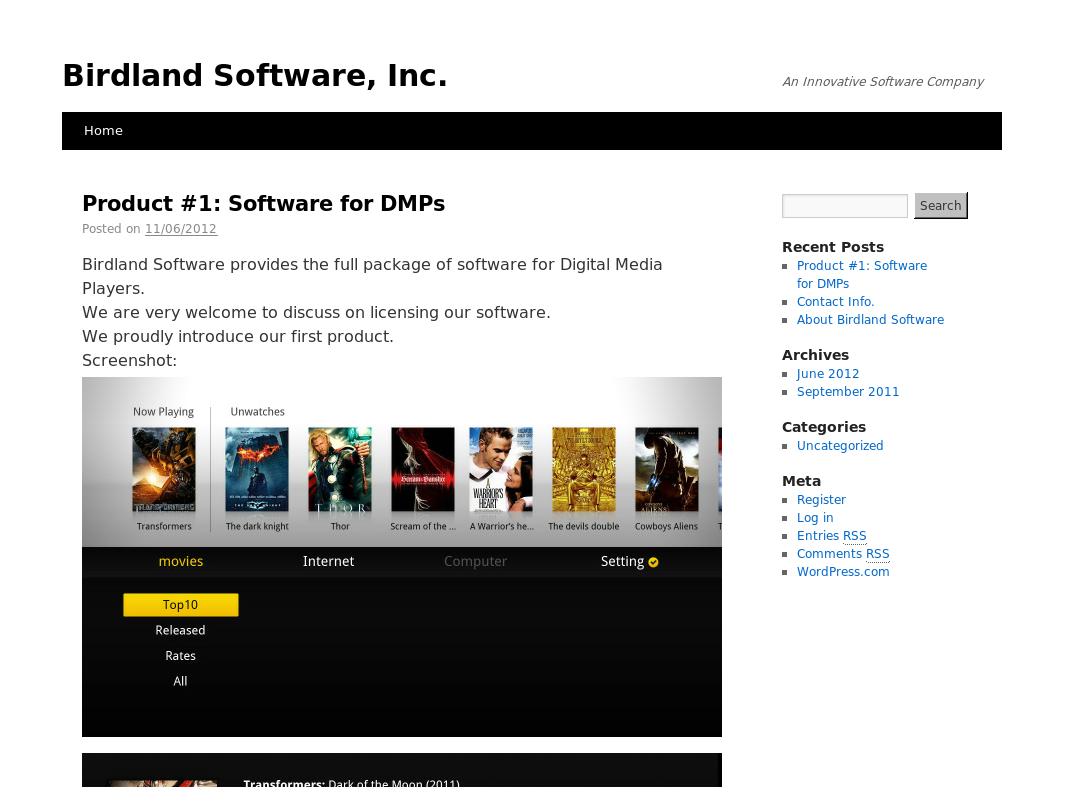Click the Now Playing label
The width and height of the screenshot is (1080, 787).
click(x=163, y=412)
